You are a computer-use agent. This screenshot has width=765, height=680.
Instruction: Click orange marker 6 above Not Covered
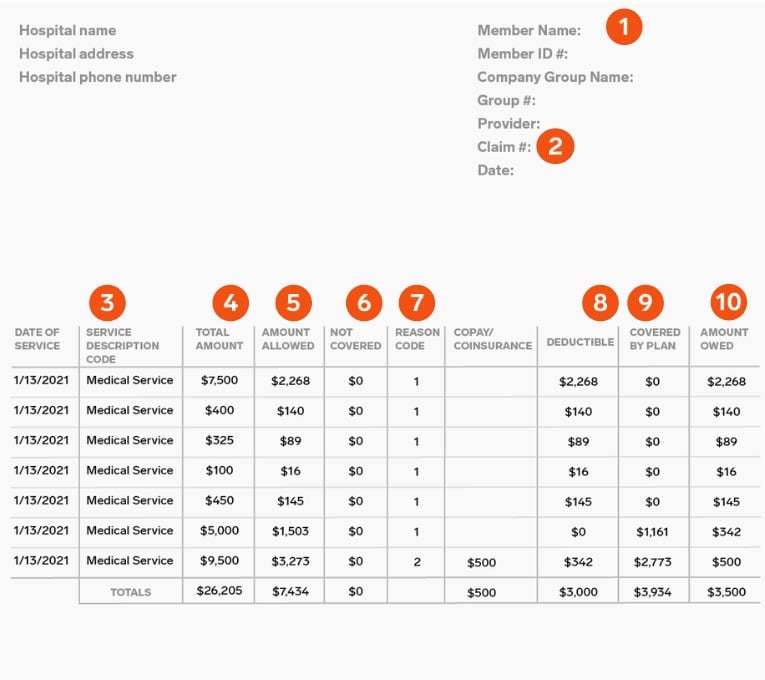(x=364, y=303)
